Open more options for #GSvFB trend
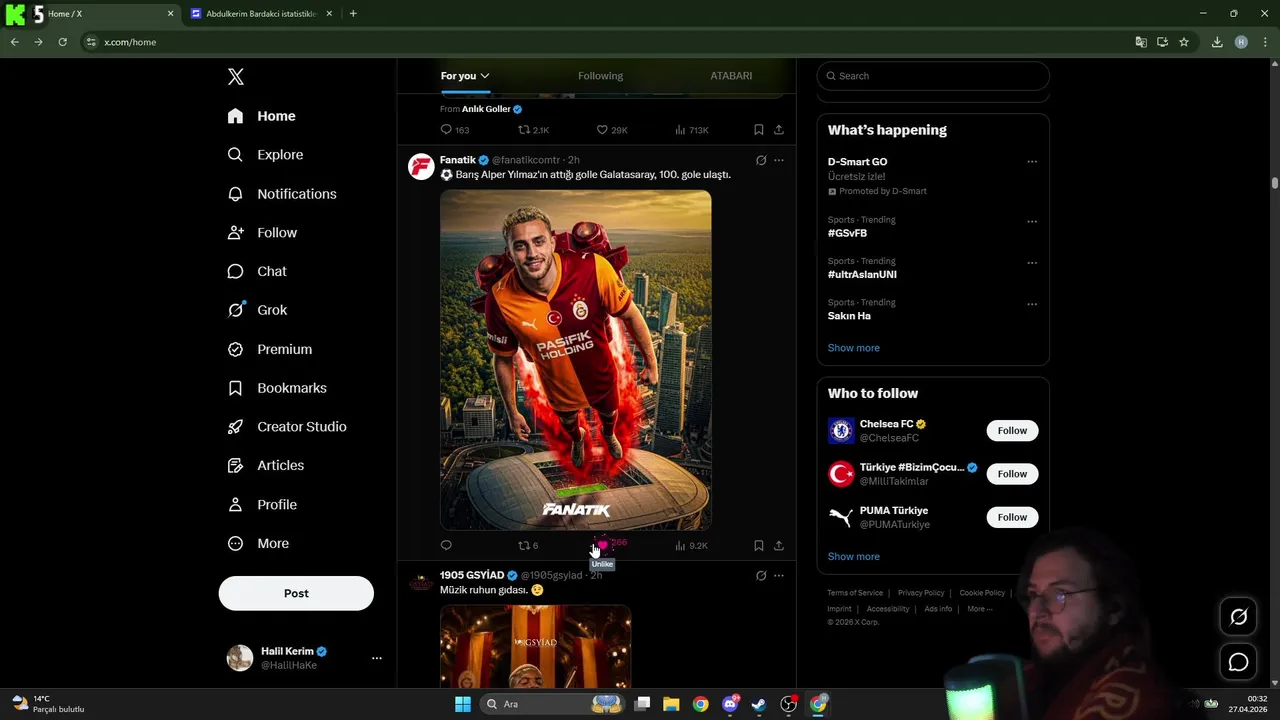Image resolution: width=1280 pixels, height=720 pixels. click(1032, 222)
